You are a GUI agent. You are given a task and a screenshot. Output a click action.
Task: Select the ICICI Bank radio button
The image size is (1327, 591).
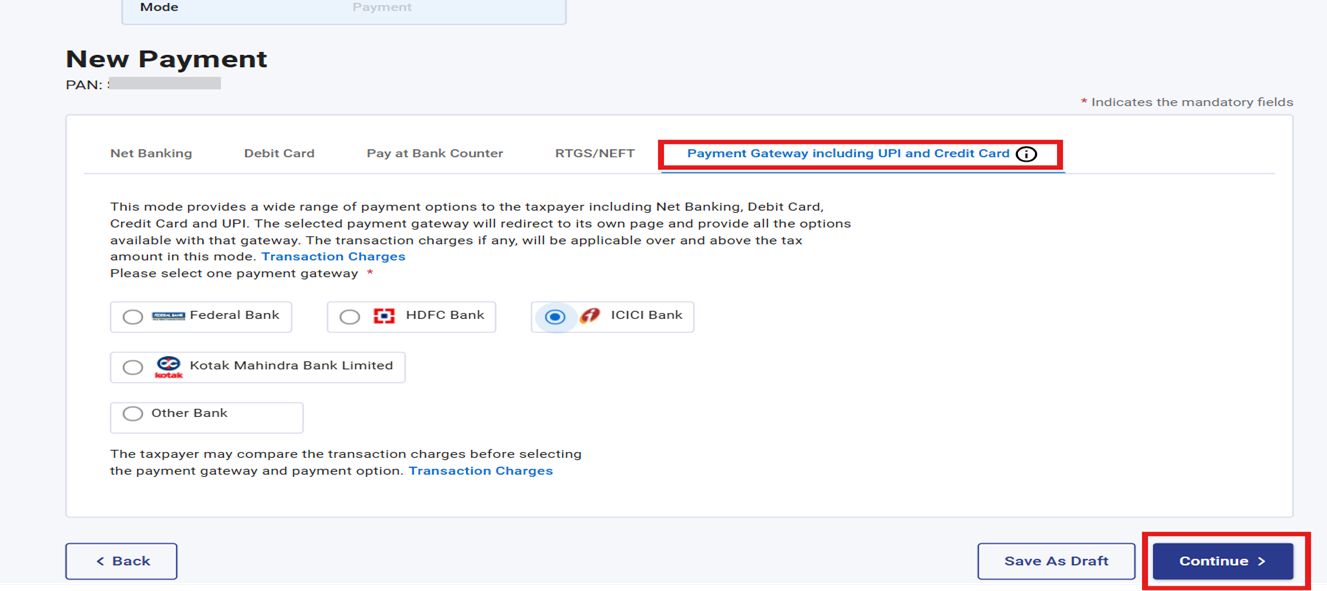click(555, 317)
